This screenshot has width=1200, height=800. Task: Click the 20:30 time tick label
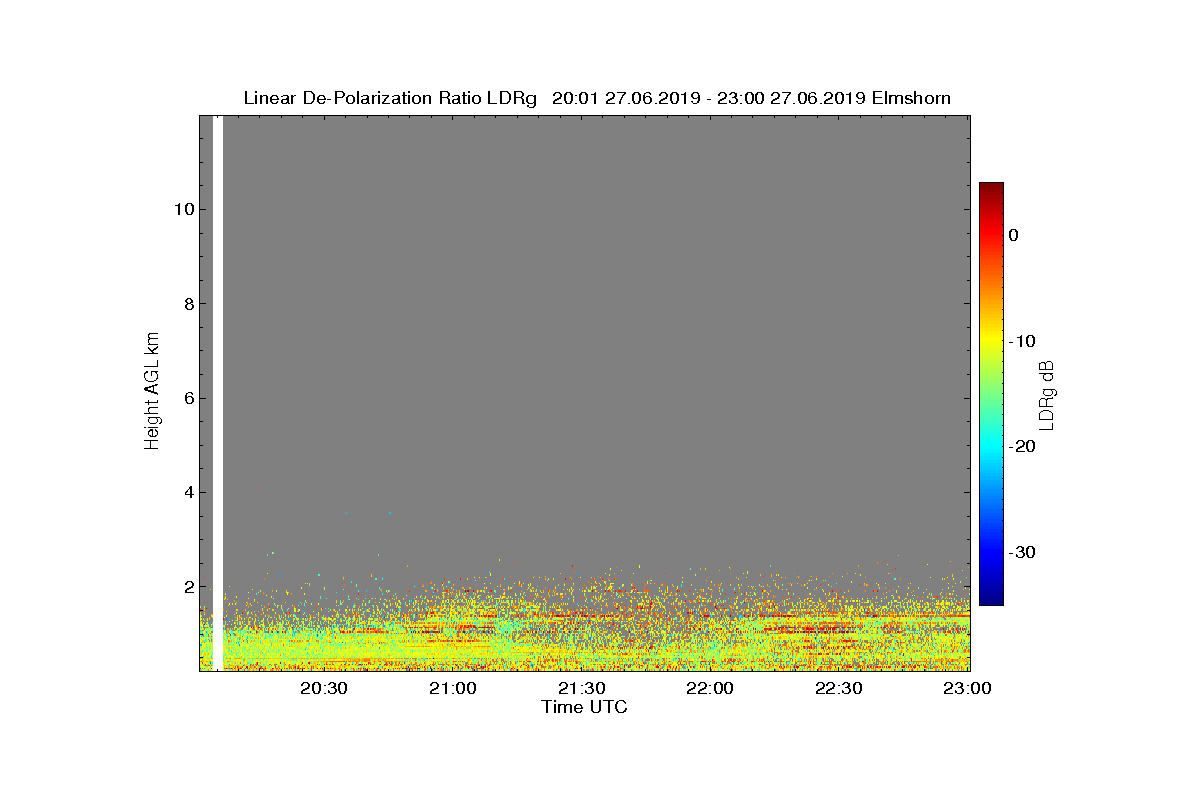pos(324,689)
